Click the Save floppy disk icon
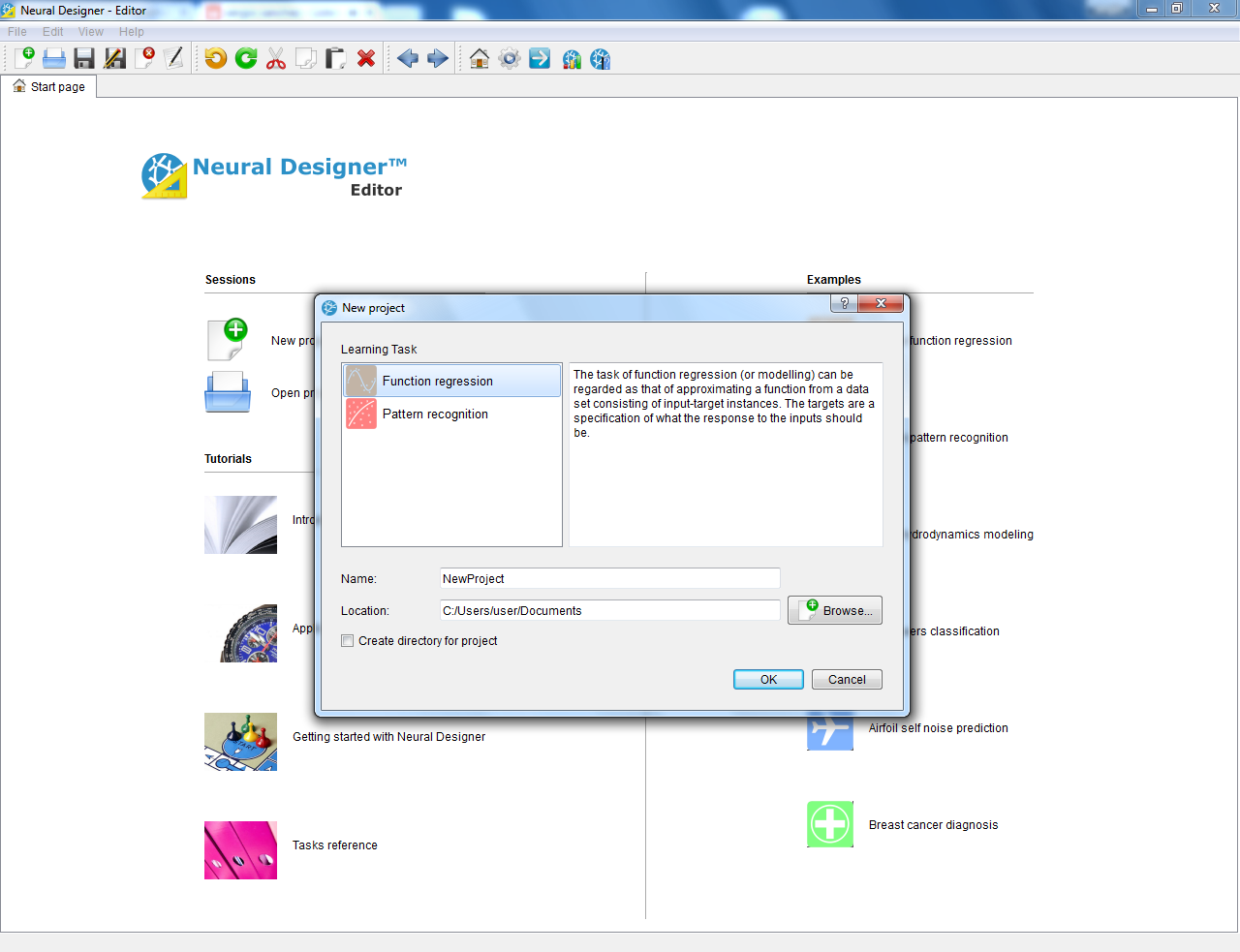The width and height of the screenshot is (1240, 952). pyautogui.click(x=84, y=58)
